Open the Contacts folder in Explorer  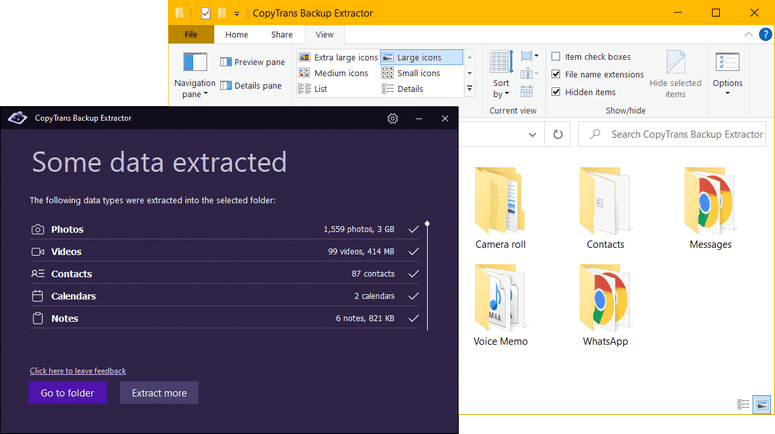605,209
